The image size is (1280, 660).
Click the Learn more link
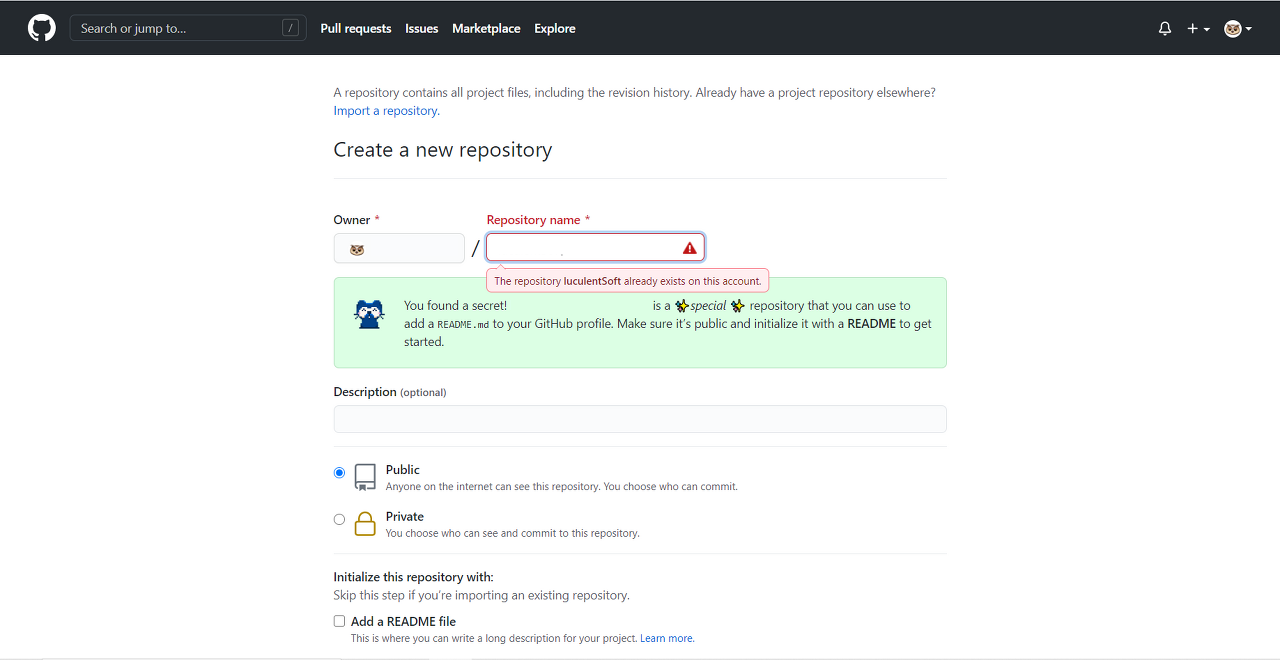pos(667,638)
